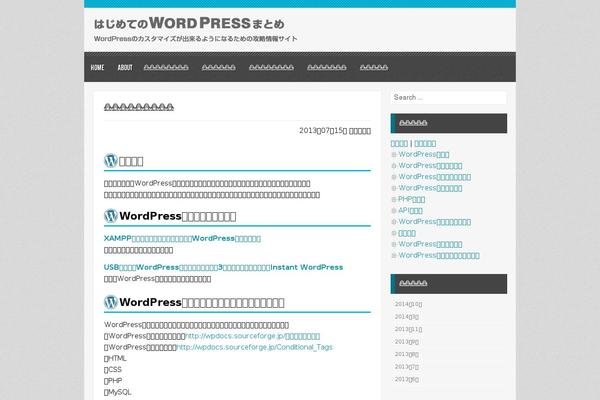The image size is (600, 400).
Task: Open the USB Instant WordPress article link
Action: tap(223, 267)
